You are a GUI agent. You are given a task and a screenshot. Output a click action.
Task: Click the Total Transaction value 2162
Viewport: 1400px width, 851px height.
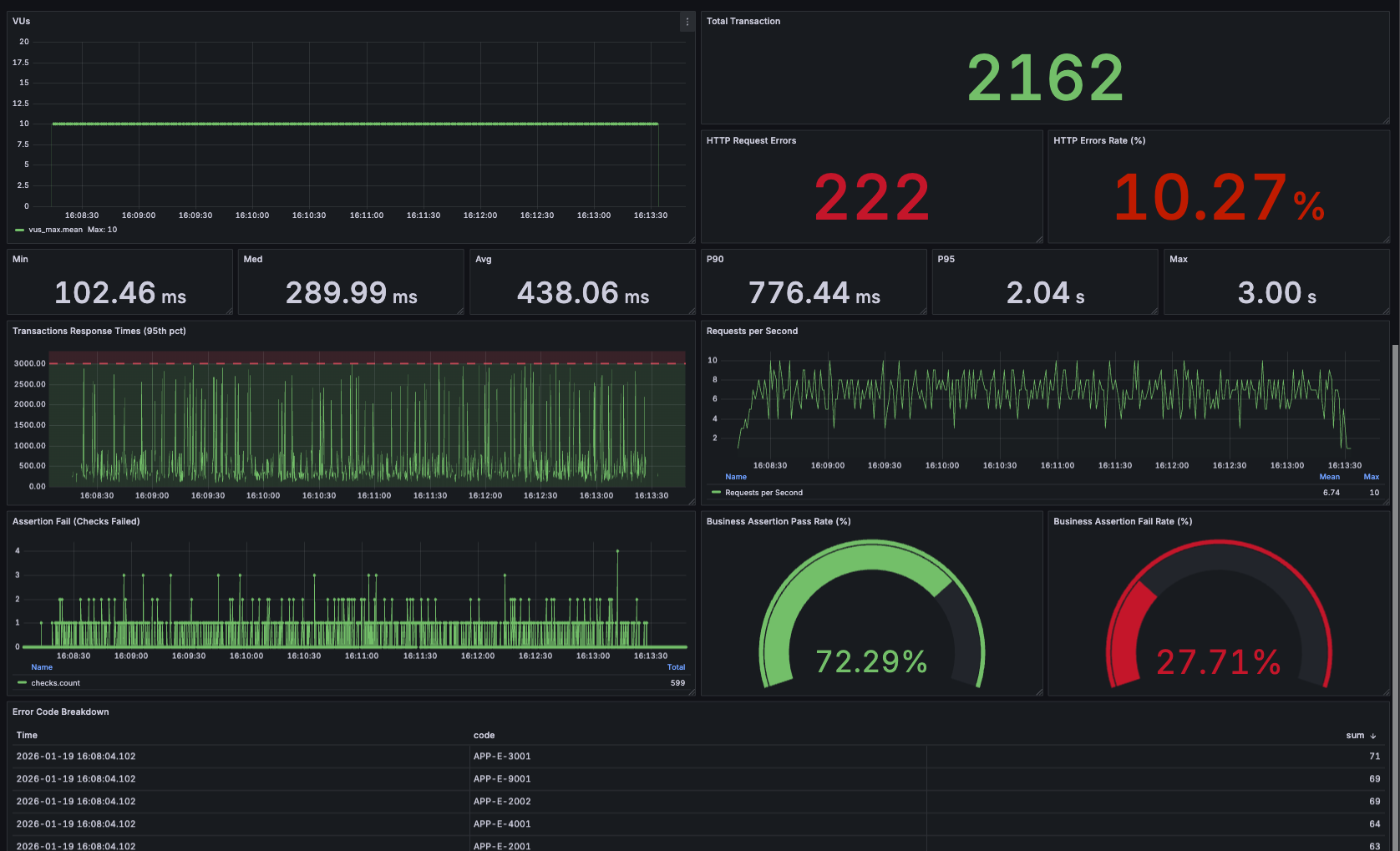[1045, 78]
